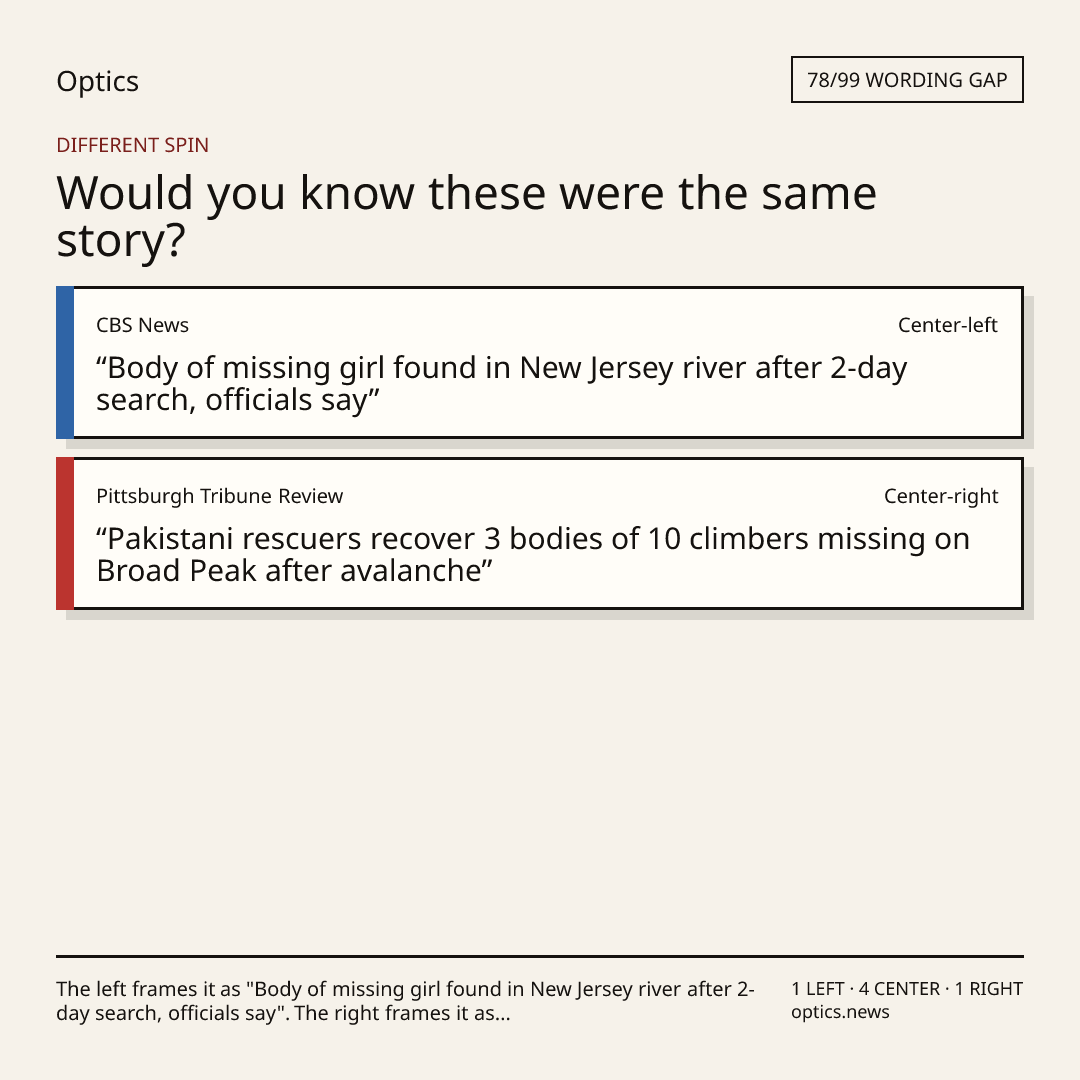Click 'Broad Peak after avalanche' headline line
Screen dimensions: 1080x1080
tap(294, 571)
